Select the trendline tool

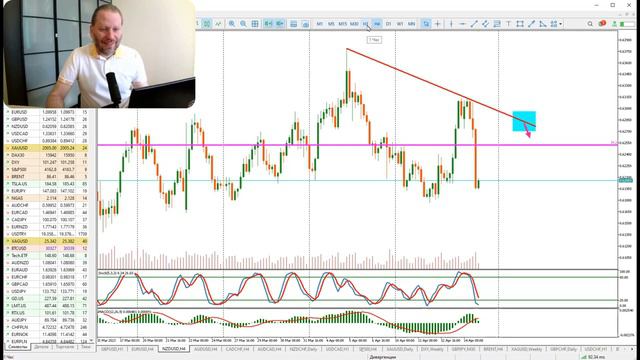(x=474, y=24)
